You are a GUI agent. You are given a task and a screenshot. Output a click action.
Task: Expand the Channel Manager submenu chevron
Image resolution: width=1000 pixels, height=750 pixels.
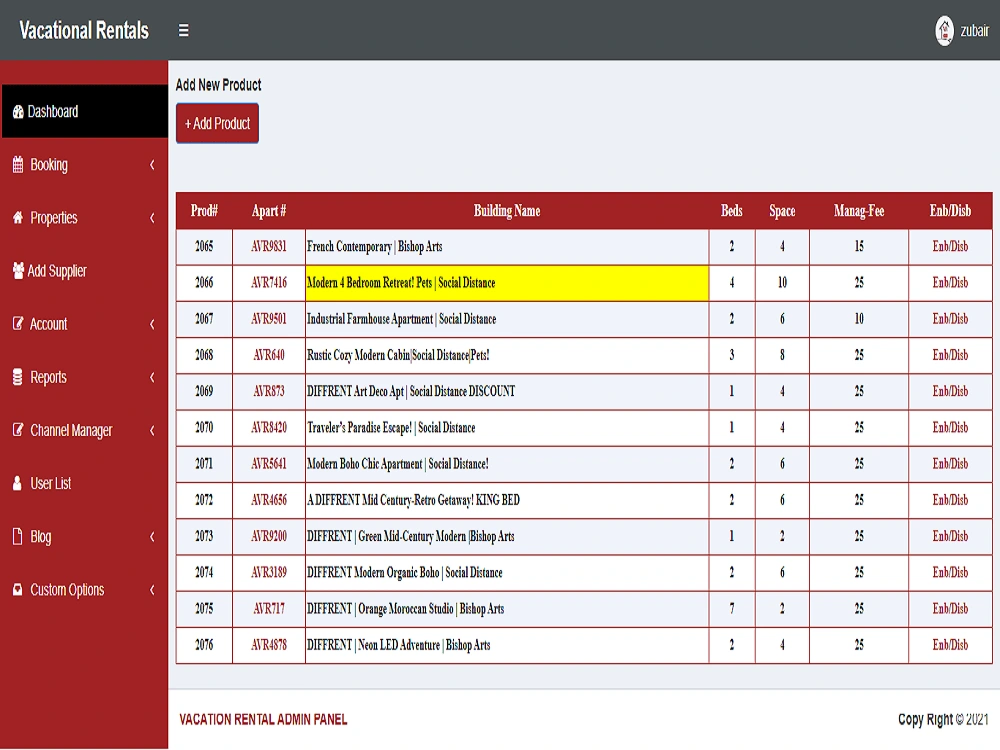tap(152, 430)
